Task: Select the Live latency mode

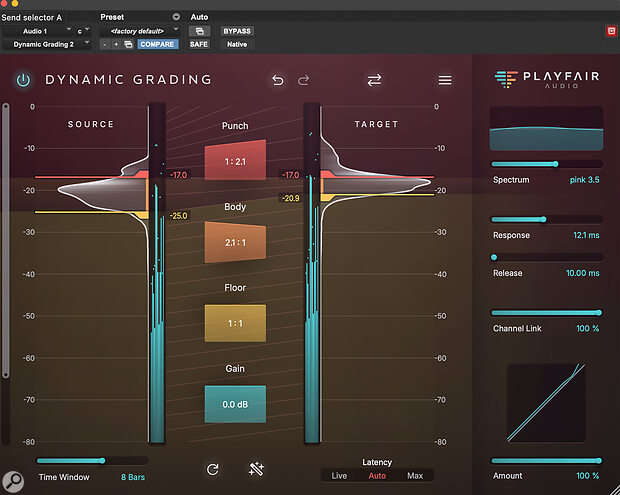Action: click(x=339, y=475)
